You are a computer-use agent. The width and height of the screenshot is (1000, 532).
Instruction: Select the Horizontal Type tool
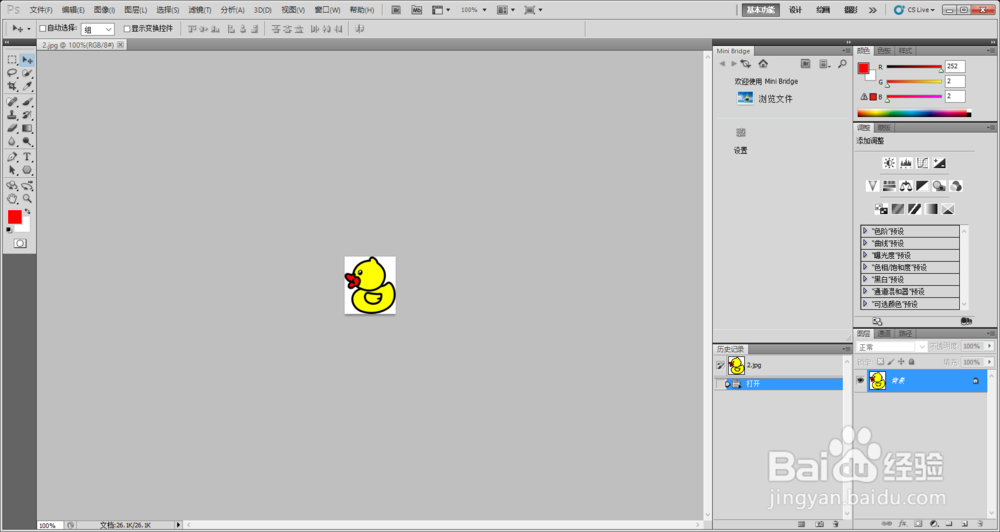pyautogui.click(x=27, y=157)
